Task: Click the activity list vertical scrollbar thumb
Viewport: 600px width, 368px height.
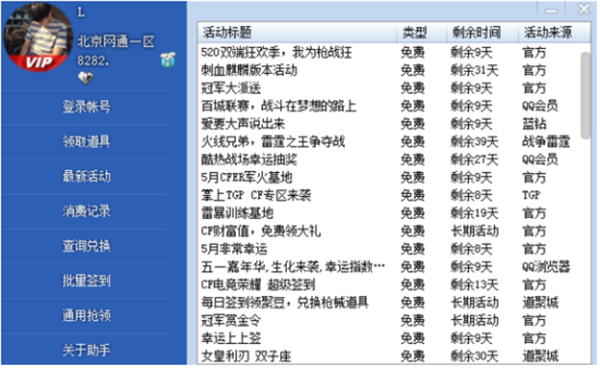Action: 585,96
